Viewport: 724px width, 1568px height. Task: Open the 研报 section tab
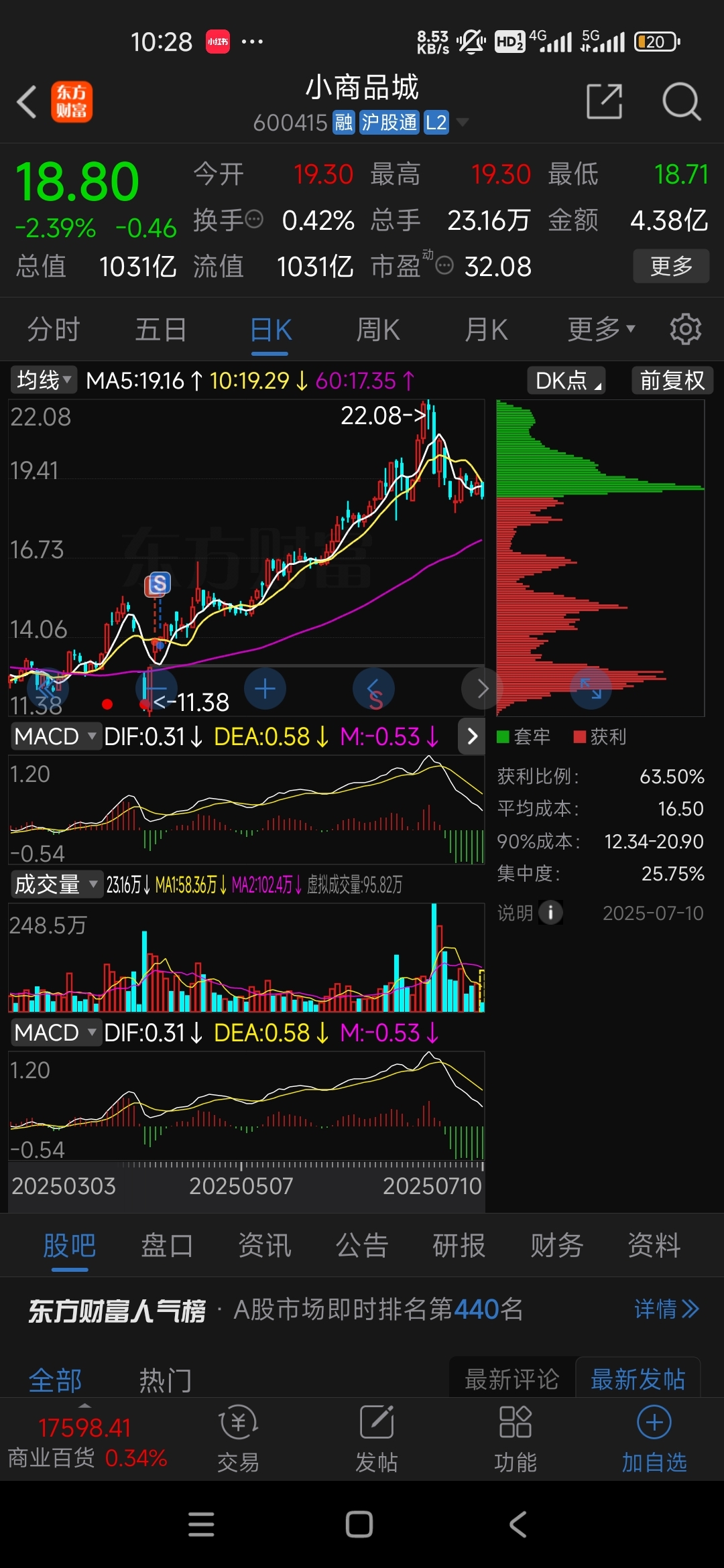(x=459, y=1246)
